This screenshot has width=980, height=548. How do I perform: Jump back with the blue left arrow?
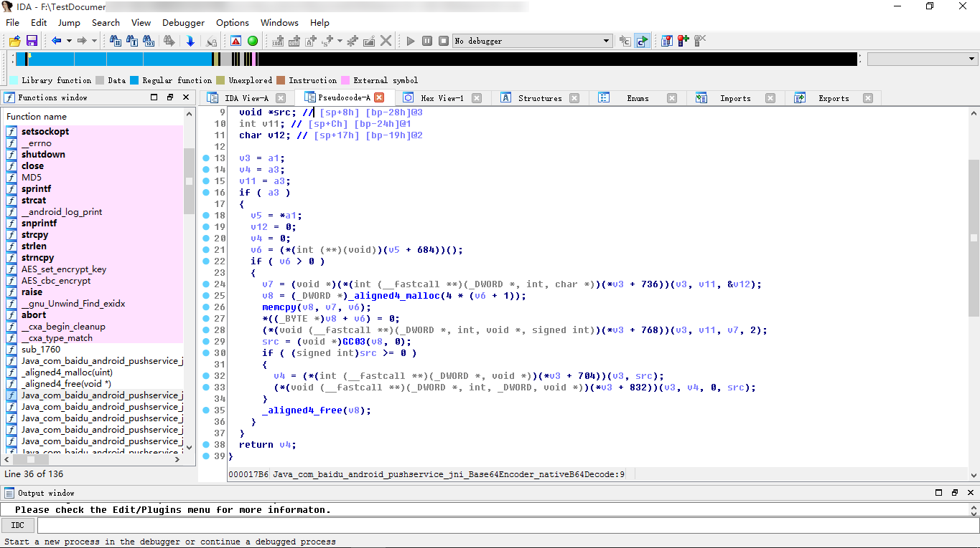click(57, 41)
